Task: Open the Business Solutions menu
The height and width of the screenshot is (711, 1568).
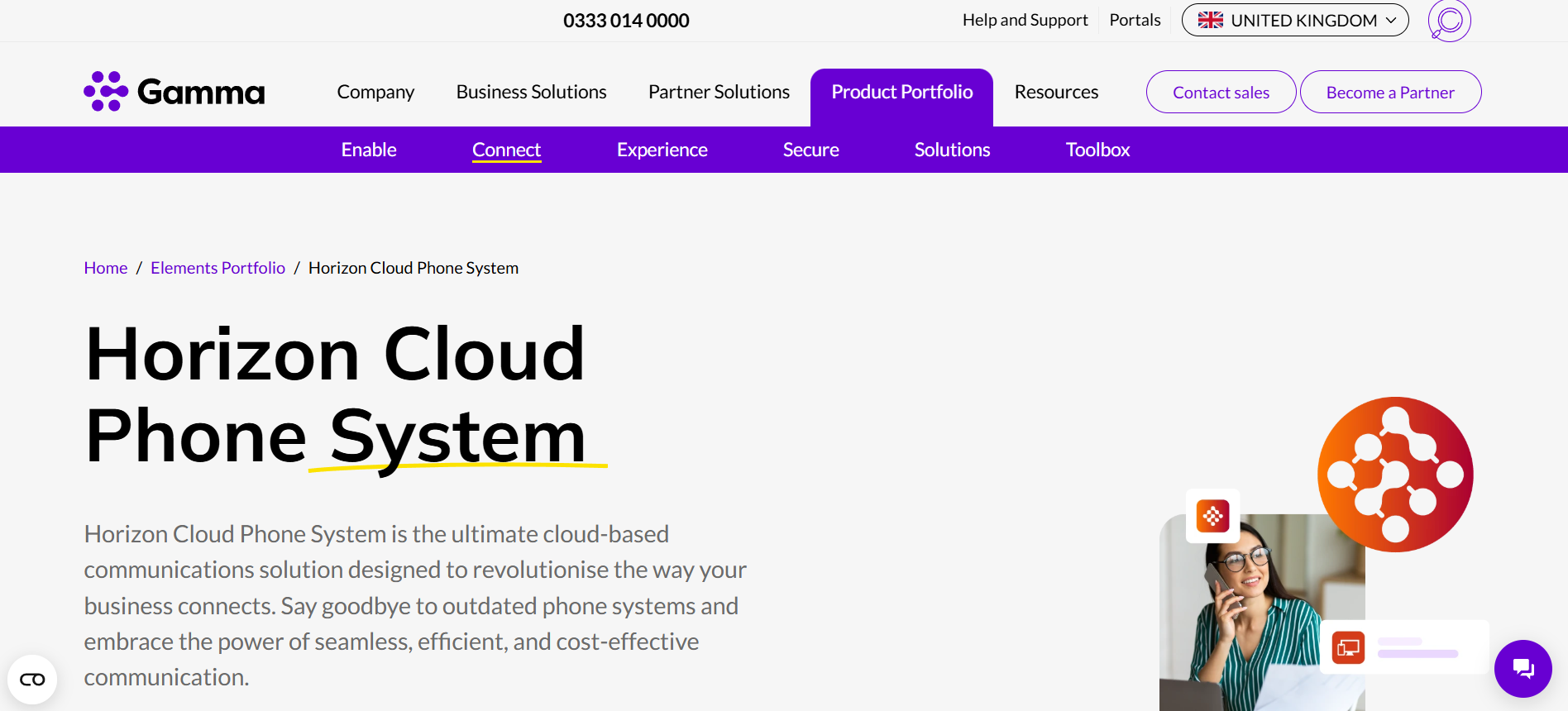Action: coord(531,92)
